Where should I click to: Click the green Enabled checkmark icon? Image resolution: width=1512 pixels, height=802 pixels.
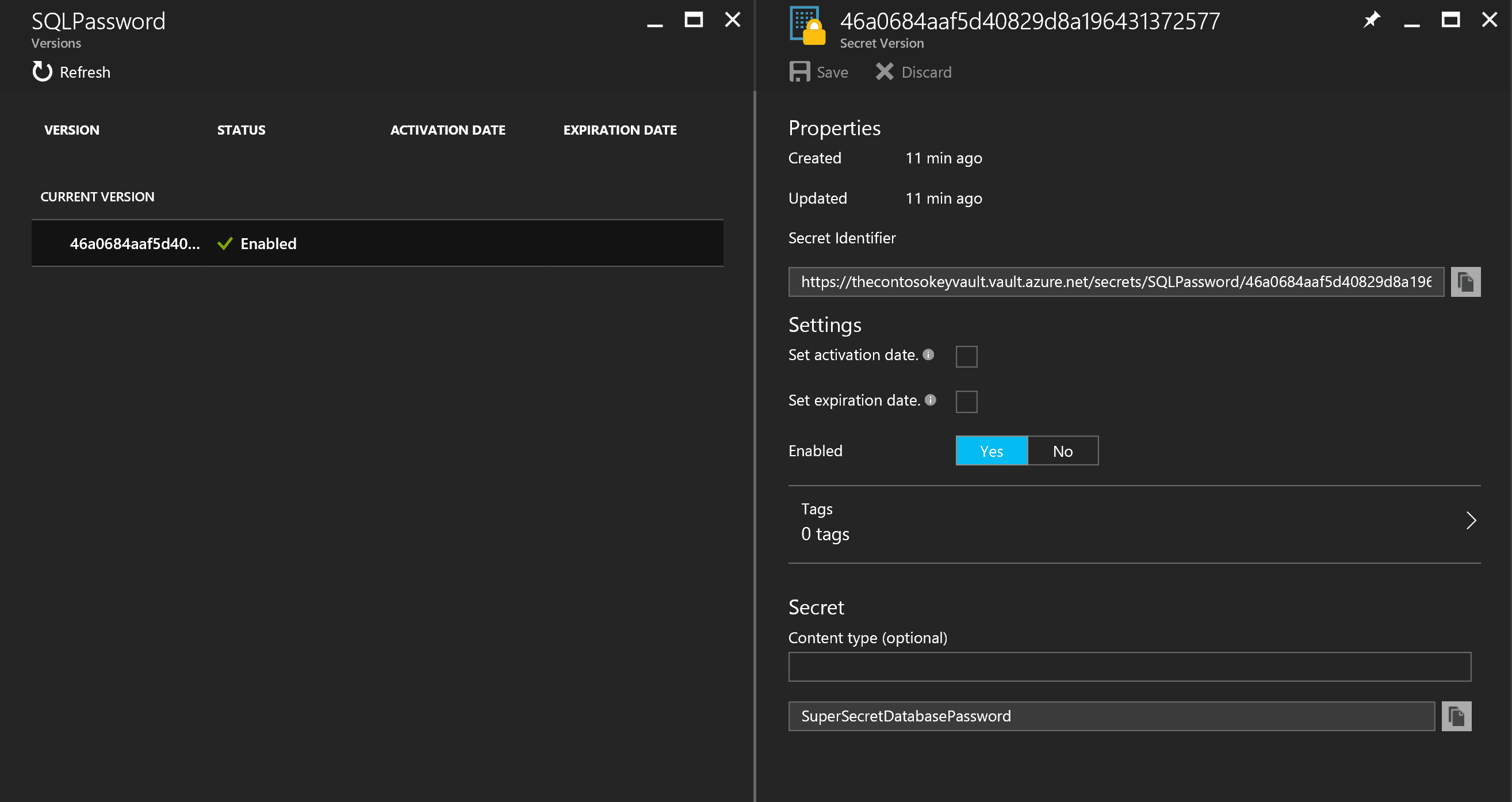tap(225, 244)
